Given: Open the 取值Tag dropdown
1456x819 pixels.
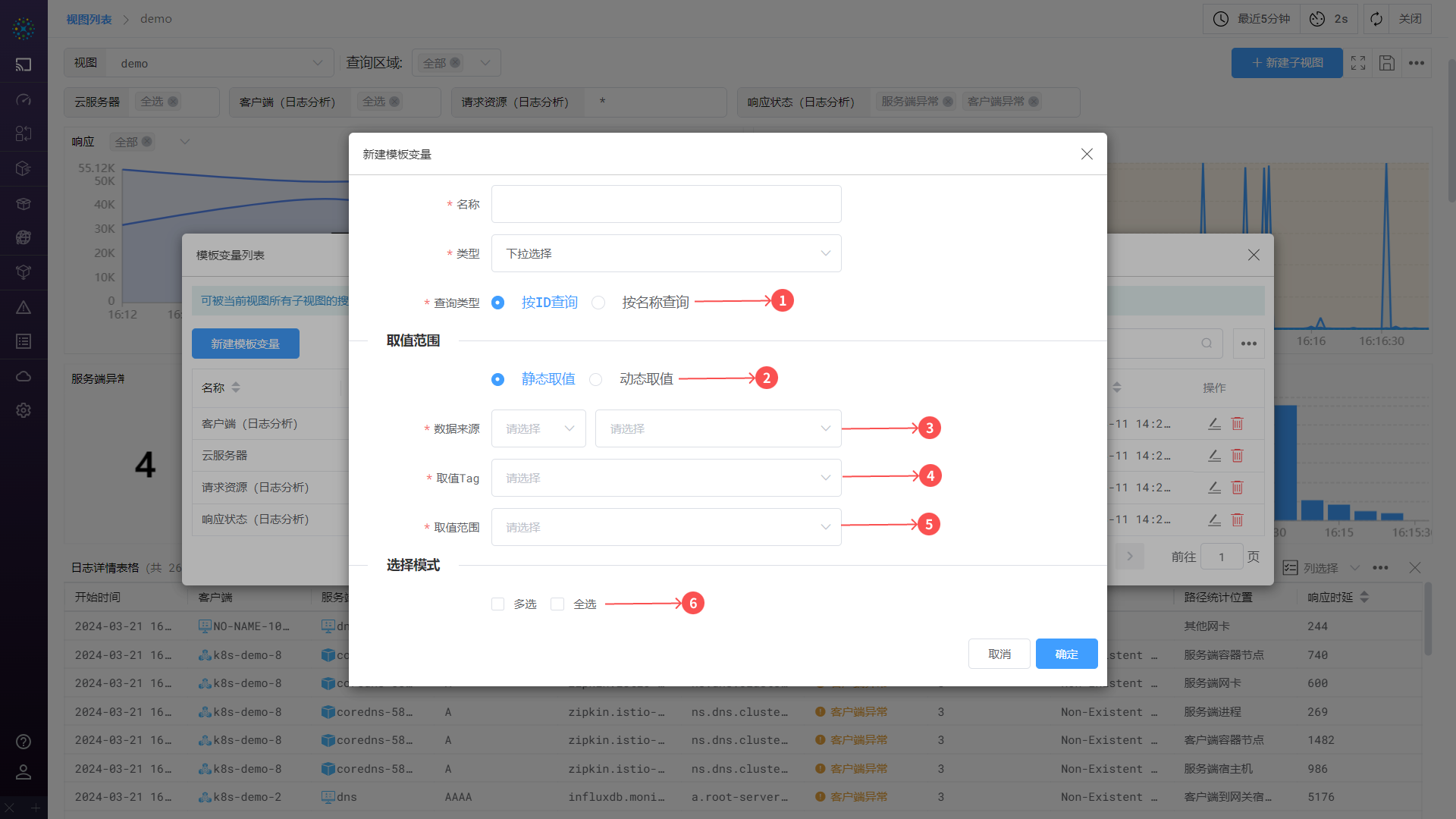Looking at the screenshot, I should 666,478.
